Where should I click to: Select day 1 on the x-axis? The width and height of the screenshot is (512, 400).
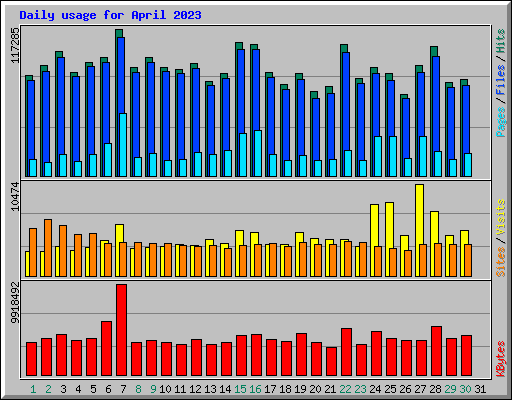[x=33, y=389]
